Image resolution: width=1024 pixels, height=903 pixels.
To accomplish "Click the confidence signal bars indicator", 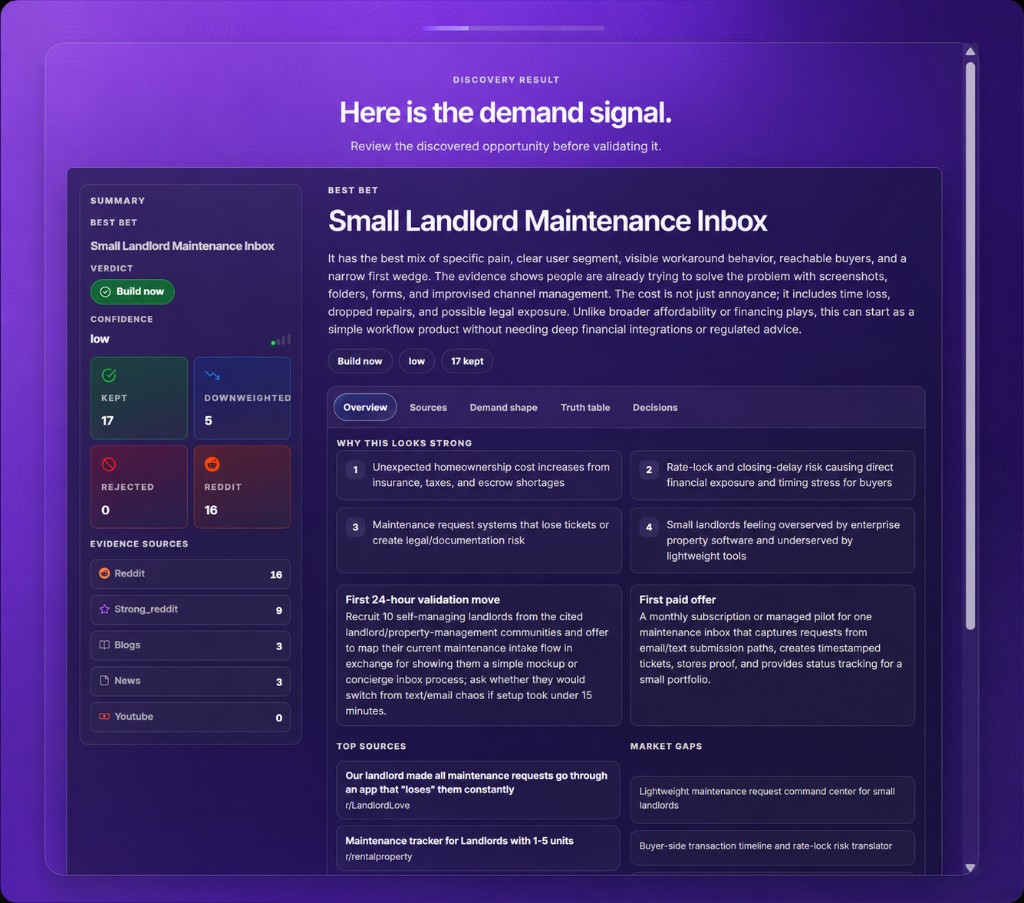I will click(281, 340).
